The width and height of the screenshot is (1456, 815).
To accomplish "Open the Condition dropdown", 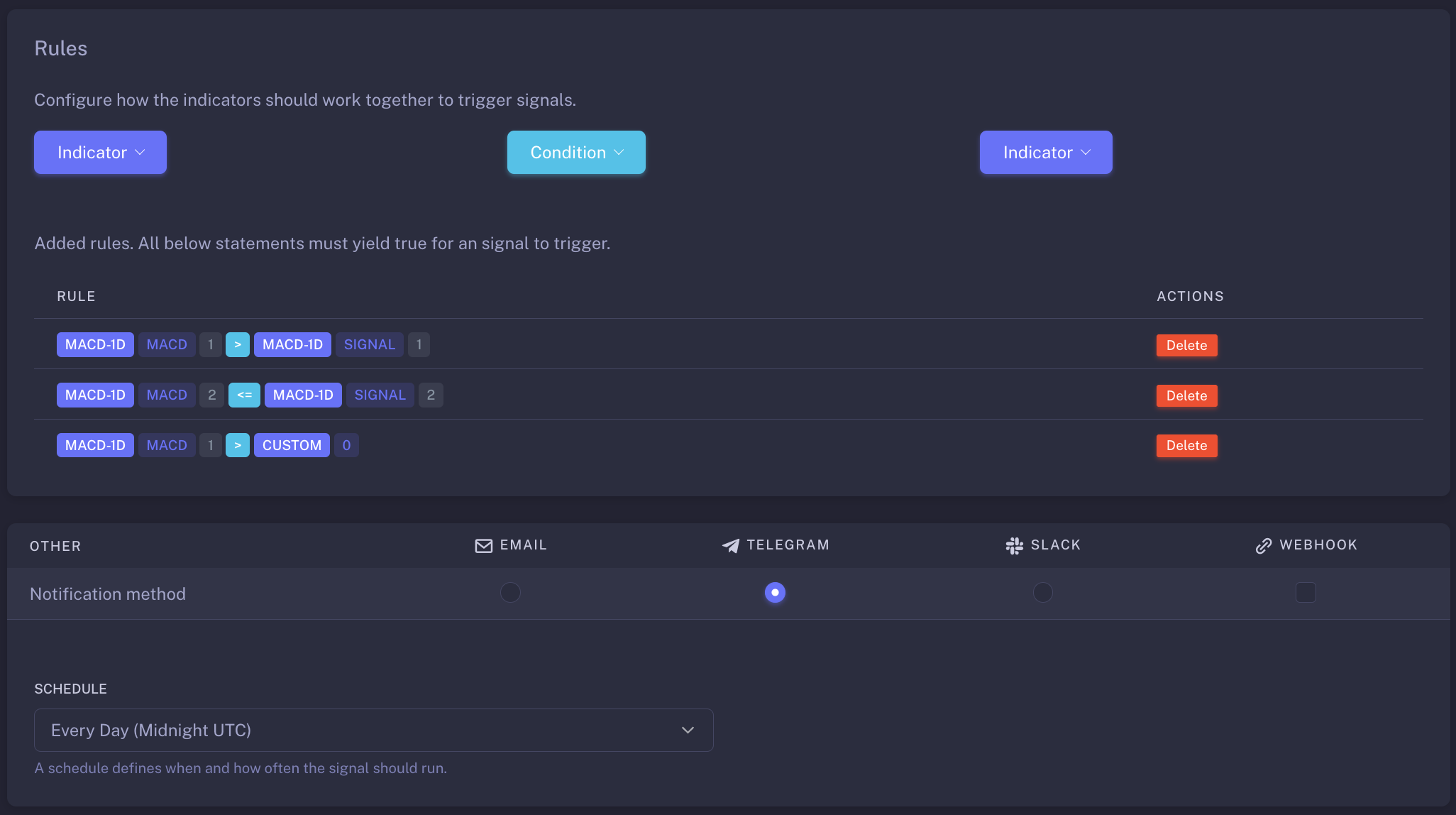I will point(576,152).
